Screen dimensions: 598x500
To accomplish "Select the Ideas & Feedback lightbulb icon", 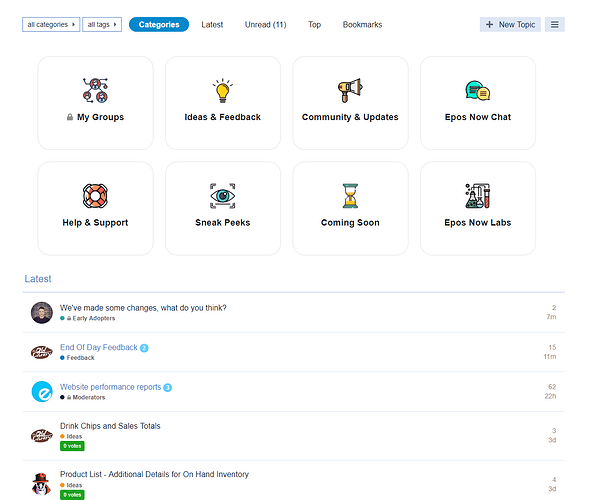I will pos(223,90).
